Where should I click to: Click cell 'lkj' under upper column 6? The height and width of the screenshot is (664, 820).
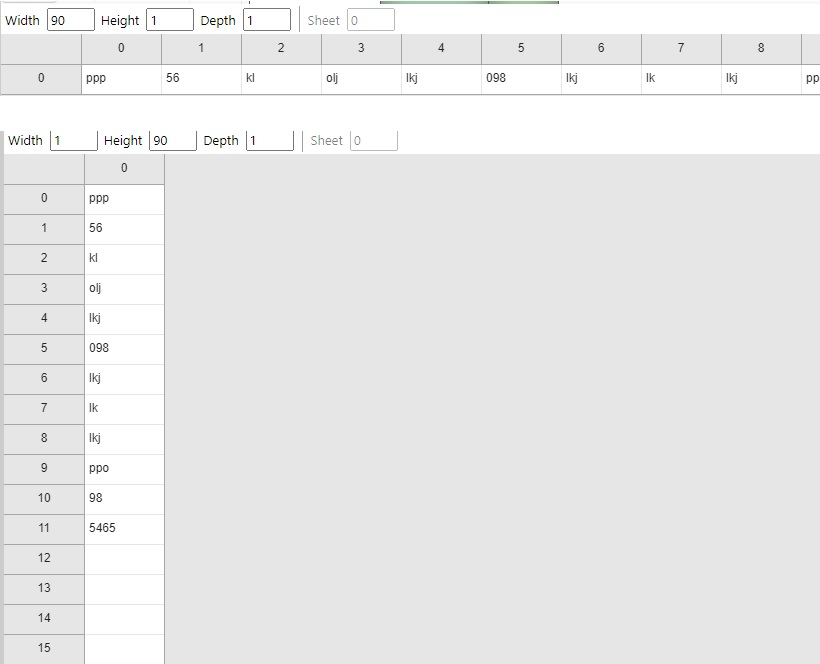pos(601,79)
